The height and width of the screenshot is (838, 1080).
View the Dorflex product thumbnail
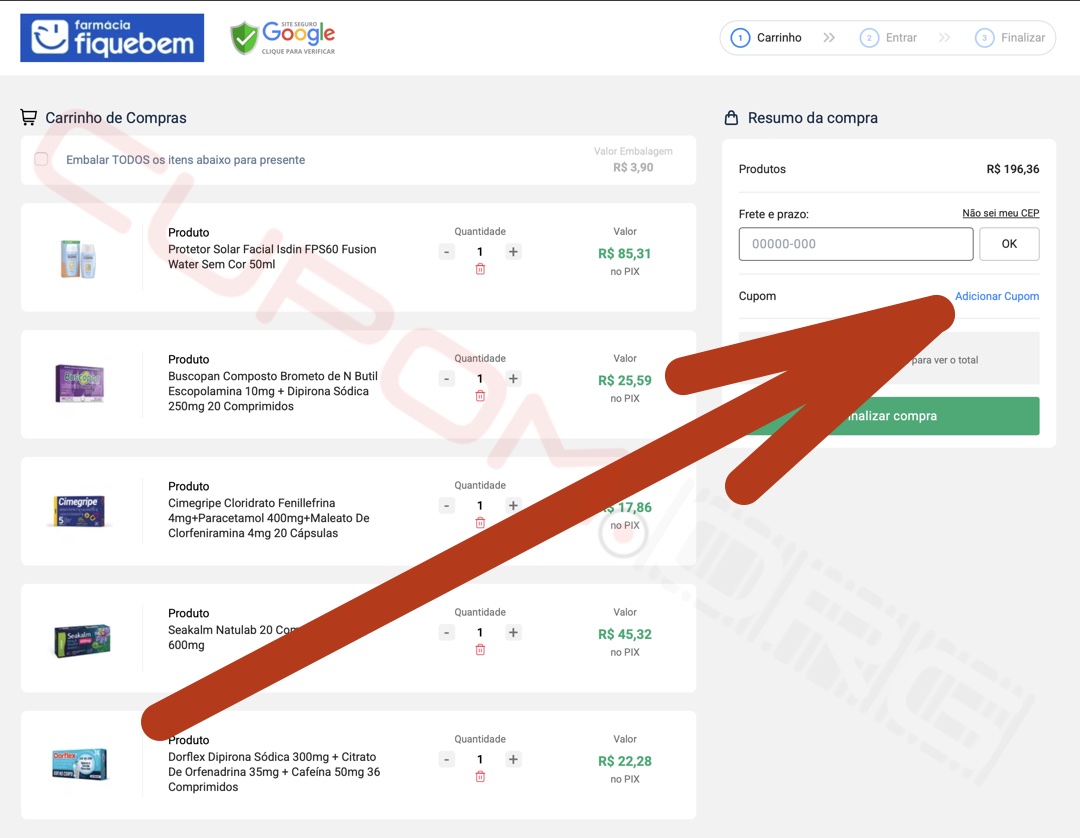coord(80,764)
